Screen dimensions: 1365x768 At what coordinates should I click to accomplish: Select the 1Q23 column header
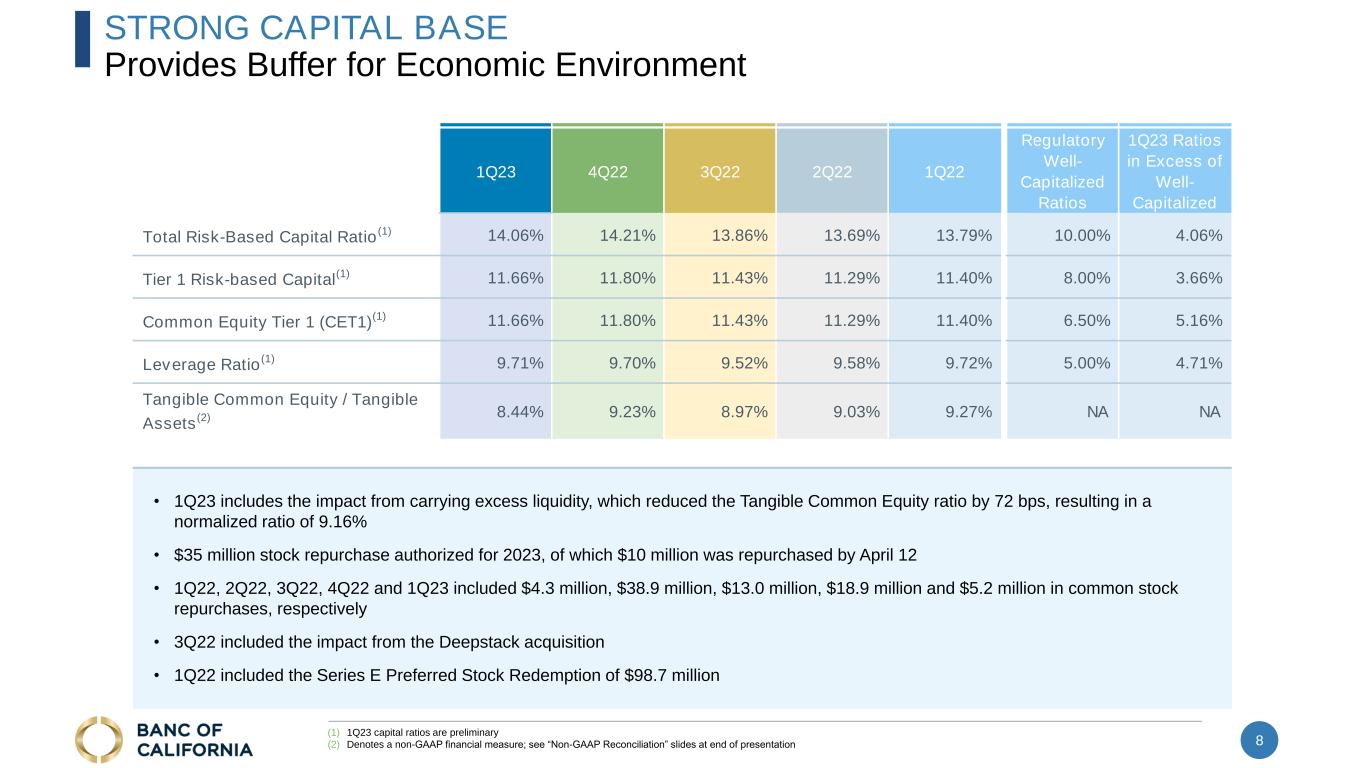496,170
